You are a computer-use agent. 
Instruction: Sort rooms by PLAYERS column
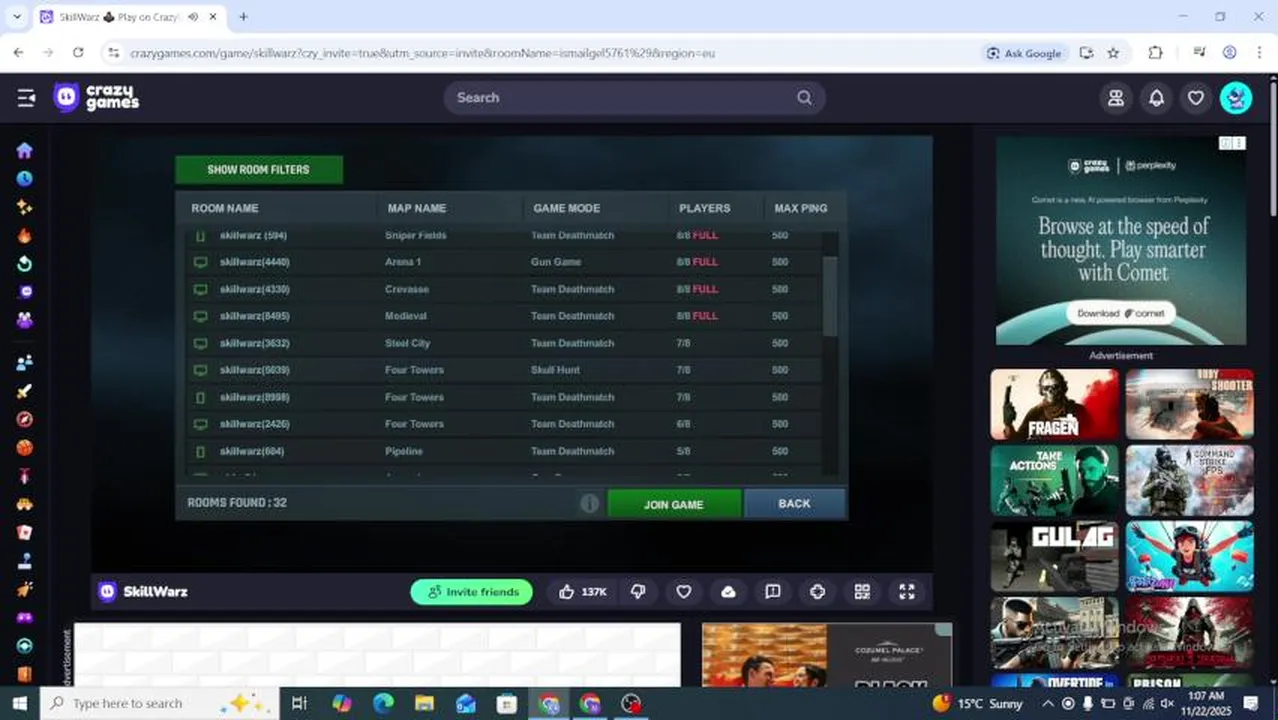click(705, 208)
